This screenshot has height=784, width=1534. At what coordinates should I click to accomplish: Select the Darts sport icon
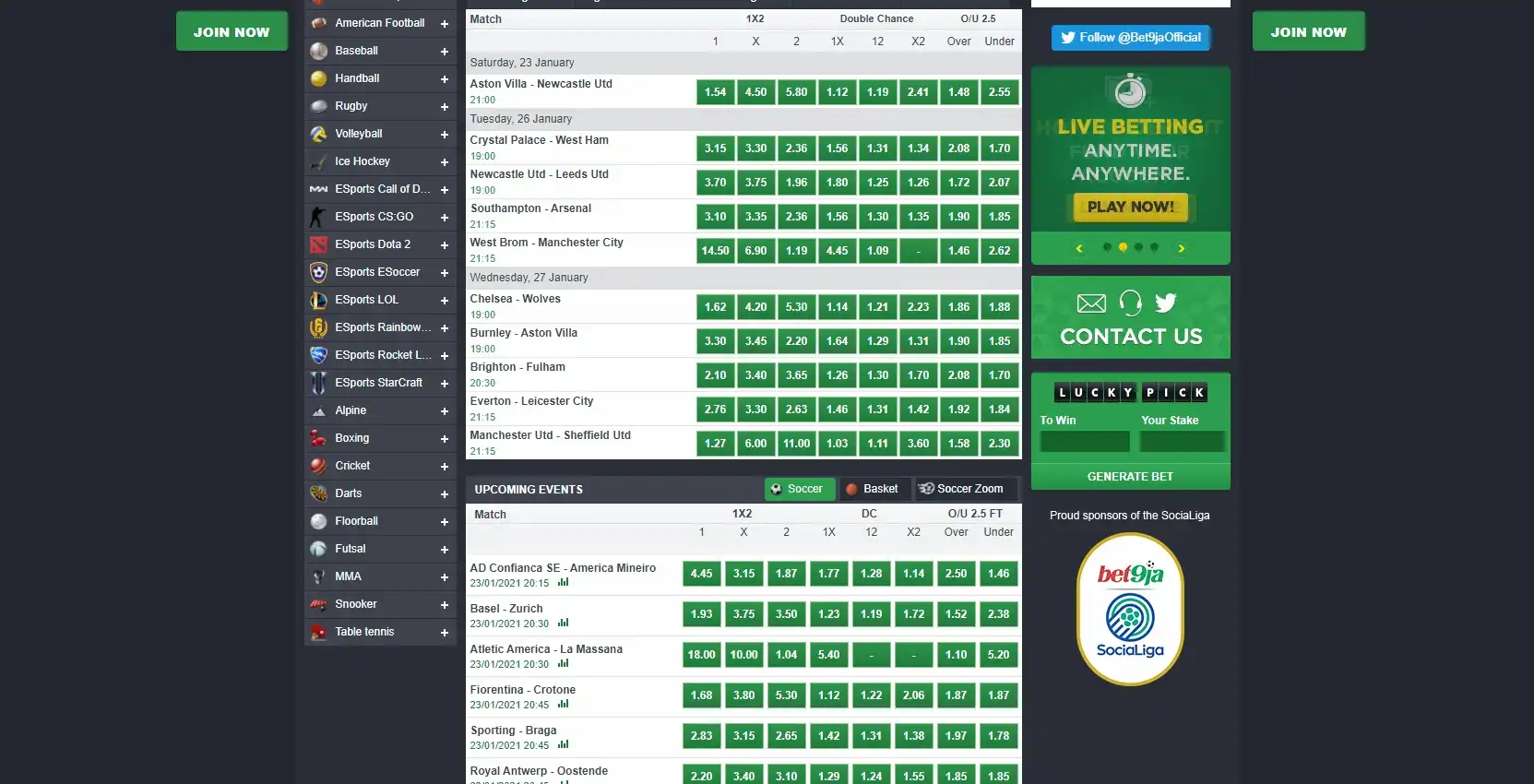[x=318, y=493]
